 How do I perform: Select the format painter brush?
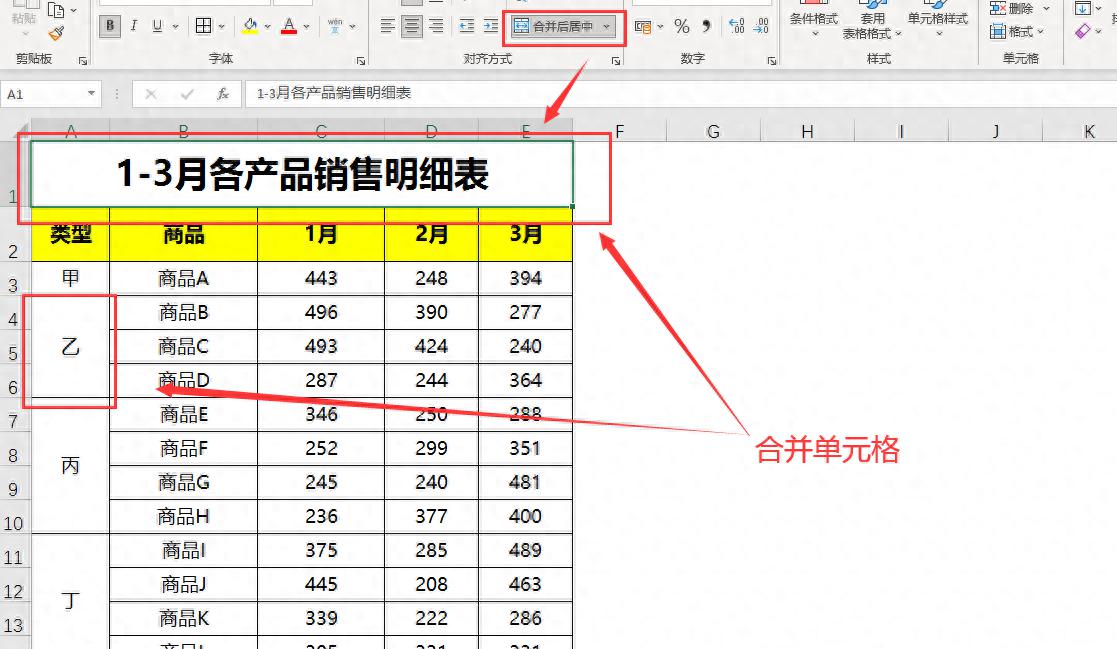[x=56, y=33]
